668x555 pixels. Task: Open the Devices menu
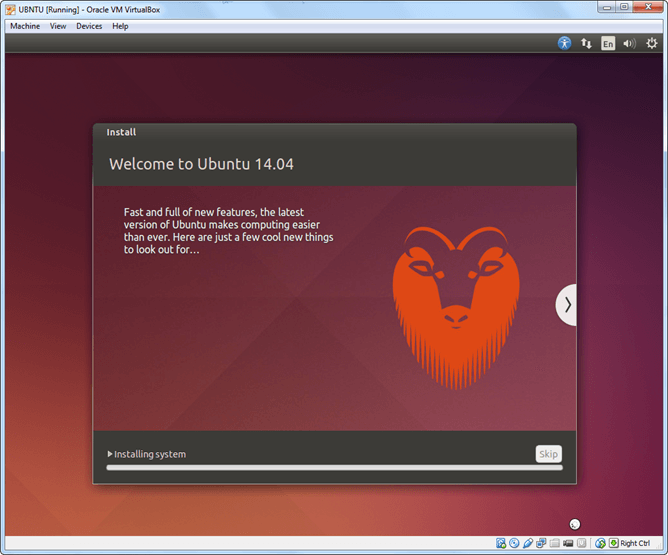click(x=89, y=26)
